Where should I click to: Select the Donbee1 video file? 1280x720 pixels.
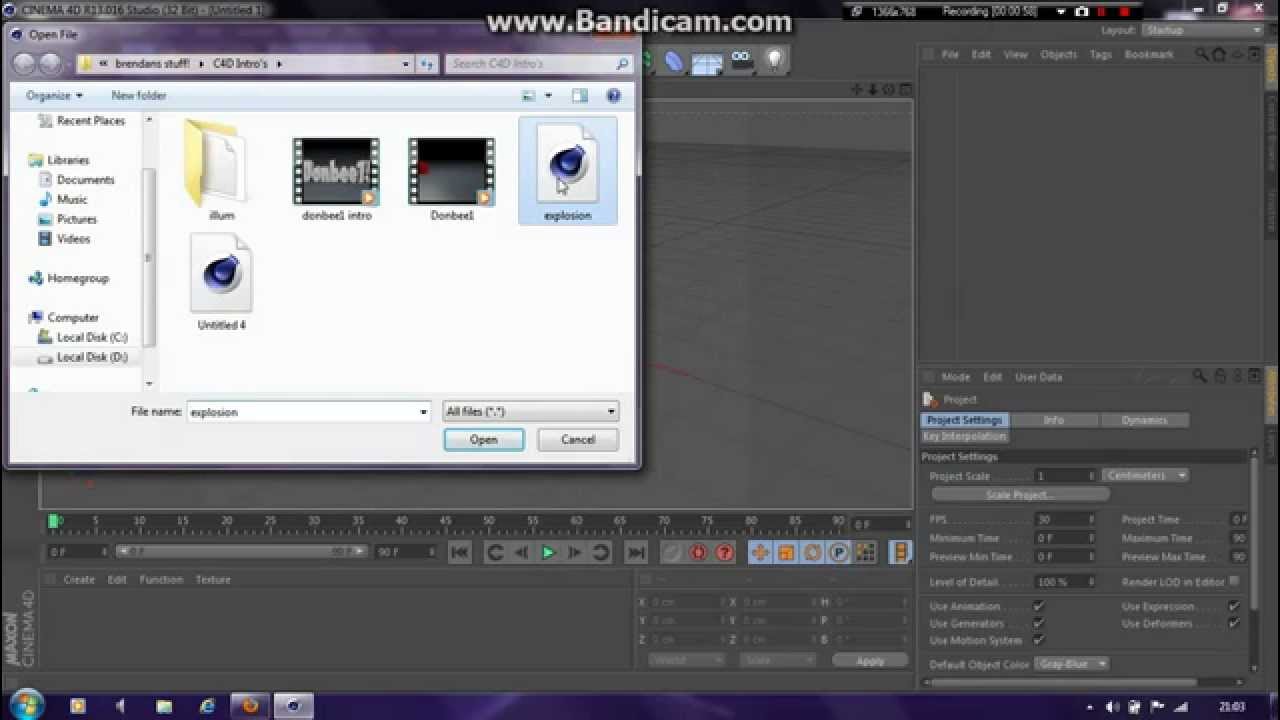click(x=452, y=179)
